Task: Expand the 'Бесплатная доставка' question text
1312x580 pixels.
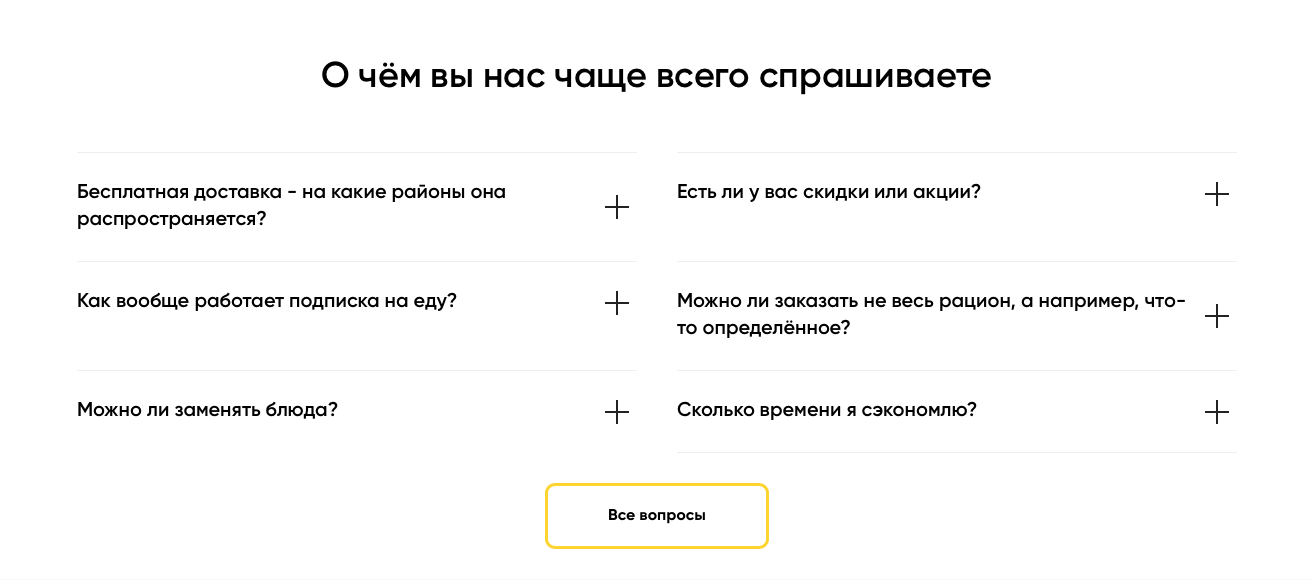Action: tap(291, 192)
